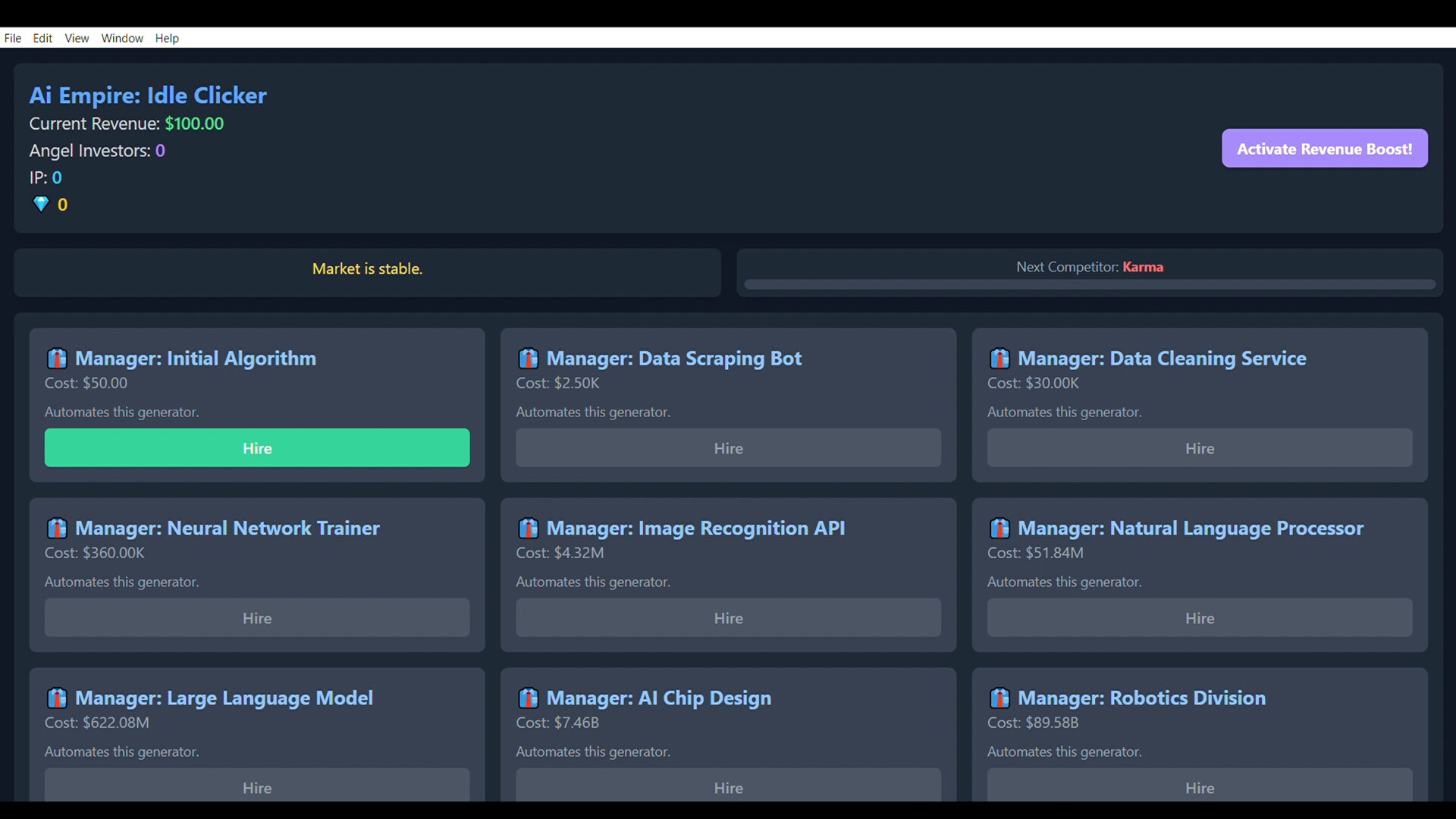The width and height of the screenshot is (1456, 819).
Task: Open the Help menu
Action: [167, 38]
